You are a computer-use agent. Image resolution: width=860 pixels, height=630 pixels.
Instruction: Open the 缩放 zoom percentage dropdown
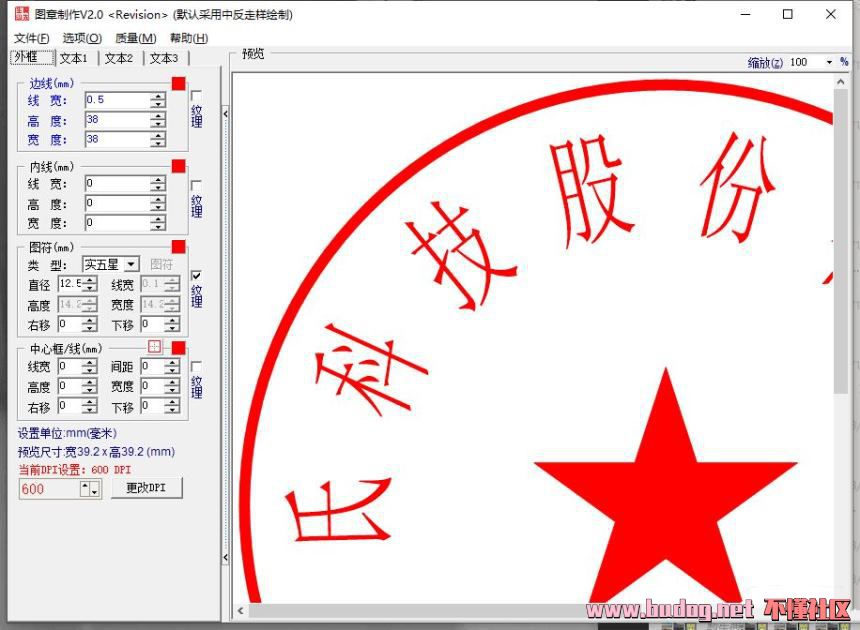[829, 63]
